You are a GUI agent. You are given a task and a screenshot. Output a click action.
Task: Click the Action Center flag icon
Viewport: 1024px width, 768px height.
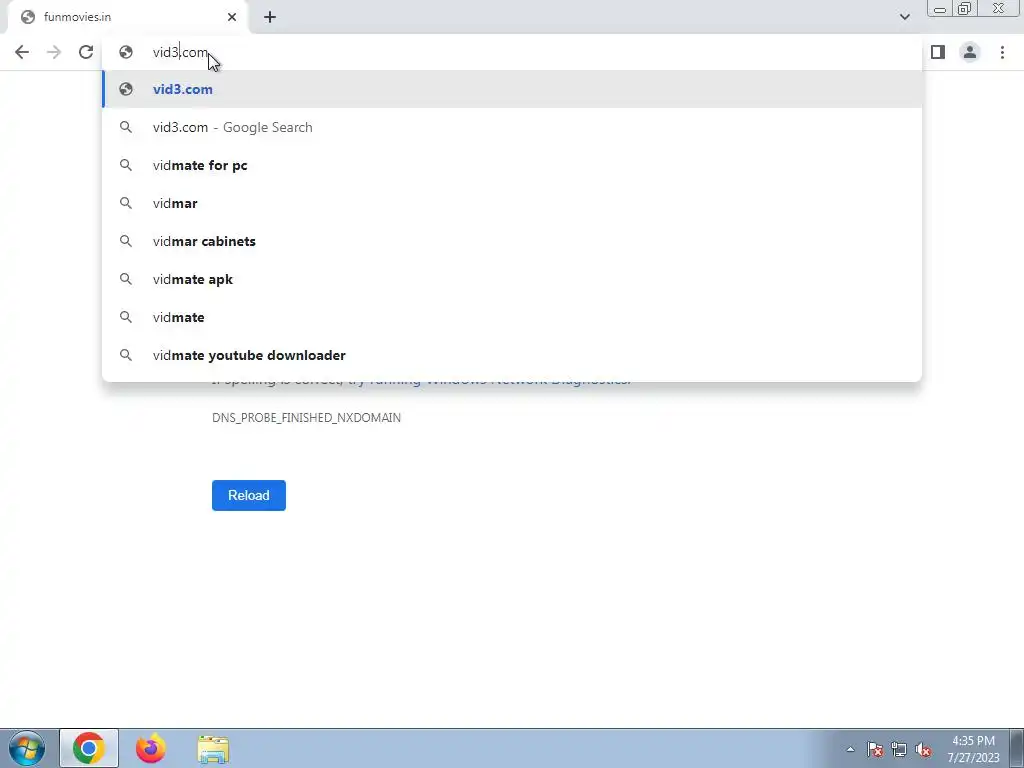coord(875,749)
